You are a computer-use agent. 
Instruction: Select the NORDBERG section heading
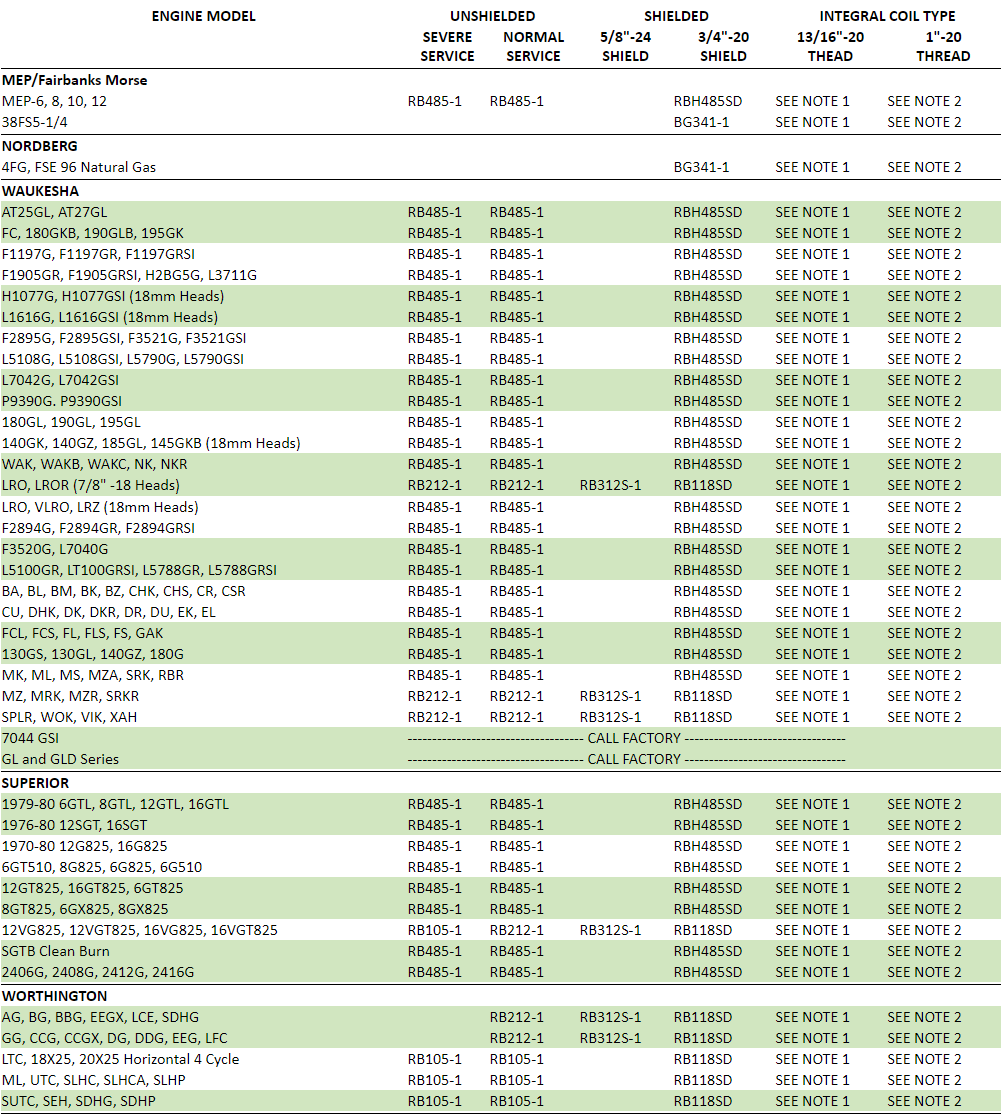(x=40, y=146)
